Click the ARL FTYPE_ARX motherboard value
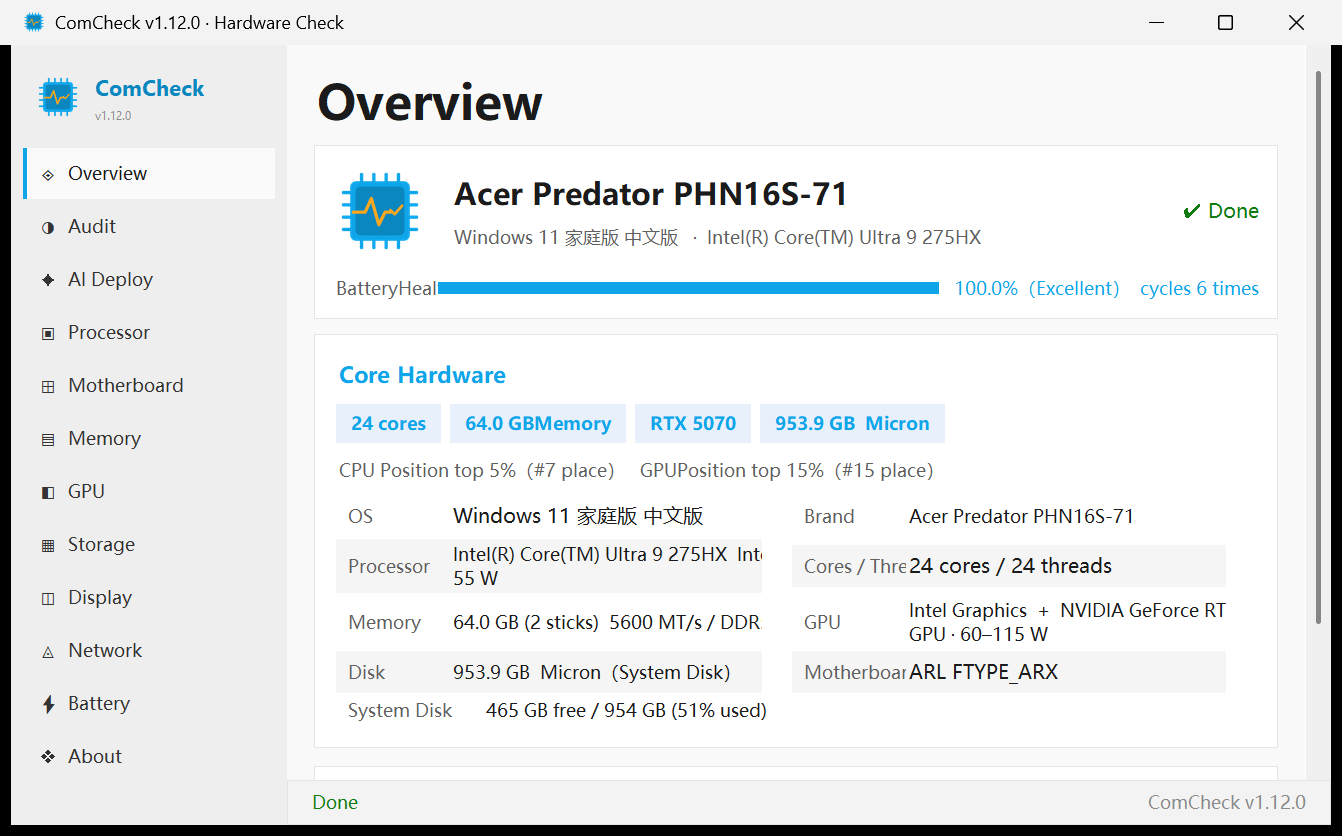 tap(983, 672)
